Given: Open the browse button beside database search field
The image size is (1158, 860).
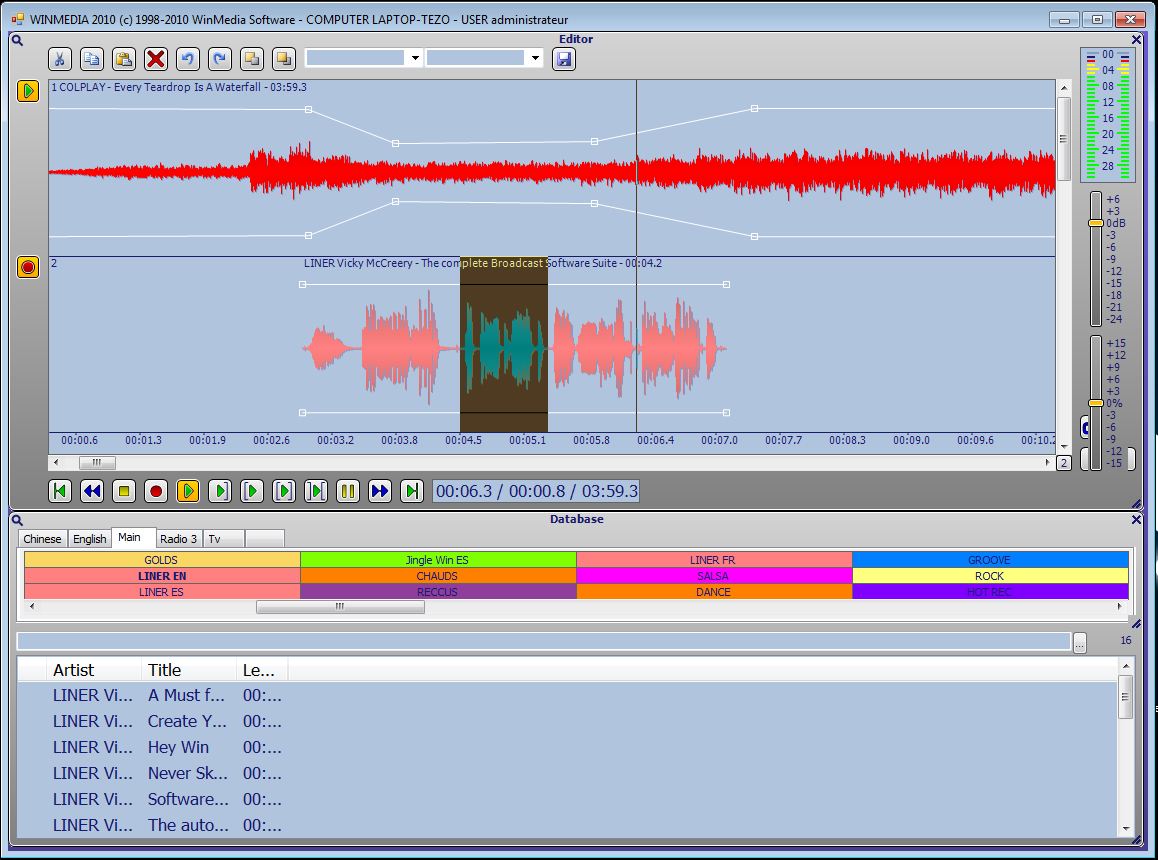Looking at the screenshot, I should tap(1080, 642).
